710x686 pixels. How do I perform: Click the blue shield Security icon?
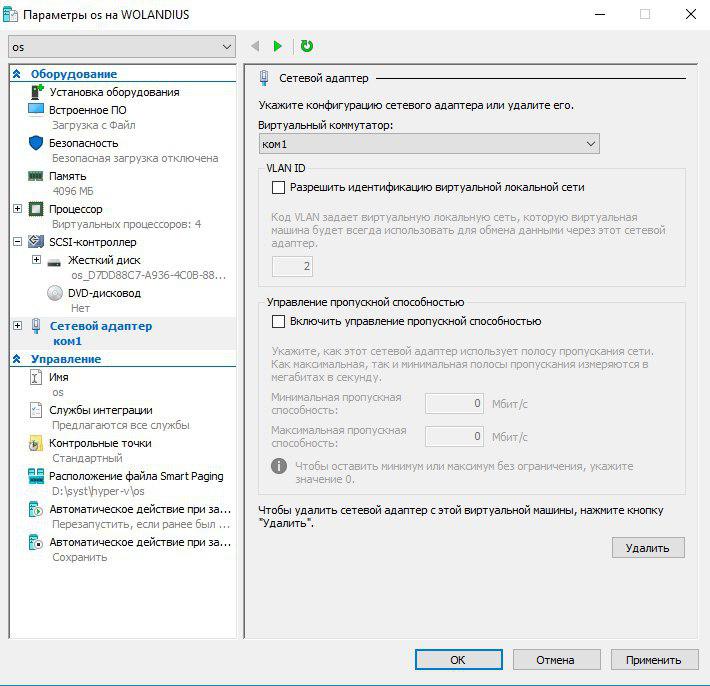pos(36,143)
